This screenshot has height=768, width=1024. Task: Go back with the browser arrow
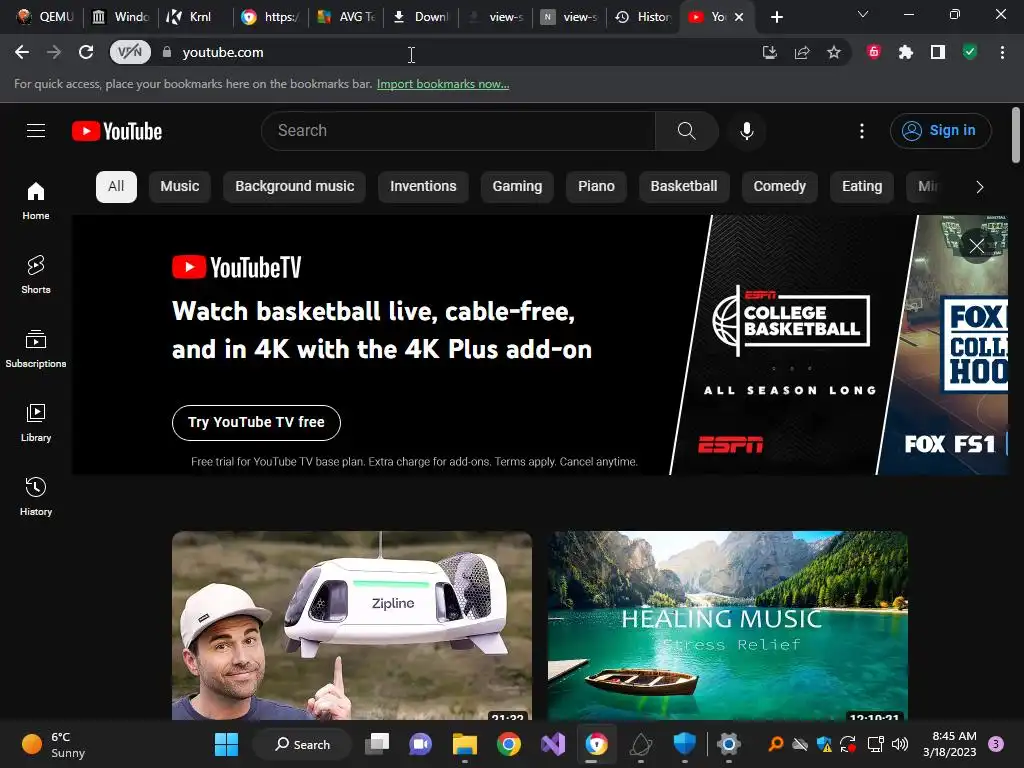[22, 52]
